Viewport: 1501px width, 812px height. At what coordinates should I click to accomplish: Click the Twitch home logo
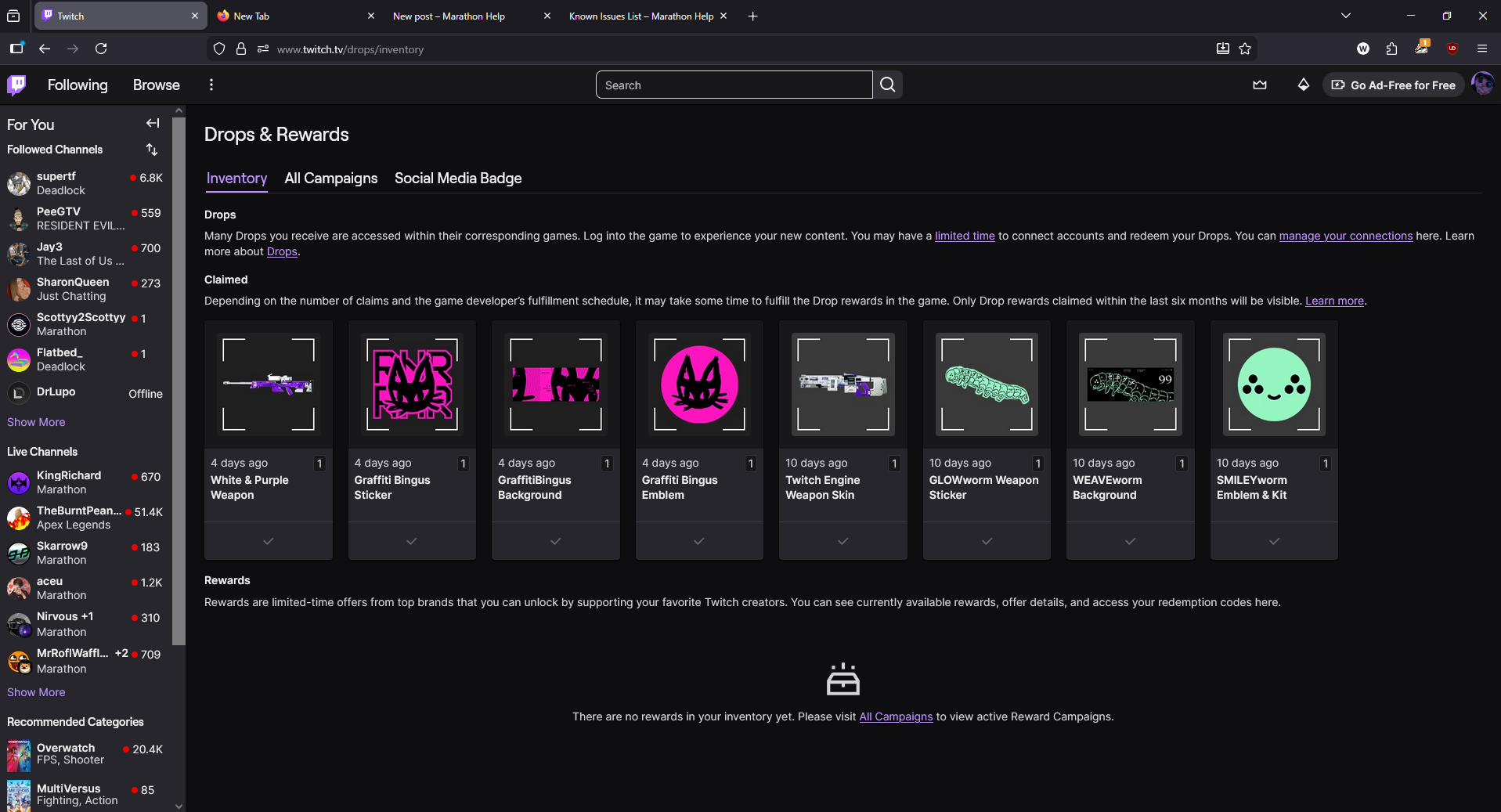pos(16,85)
